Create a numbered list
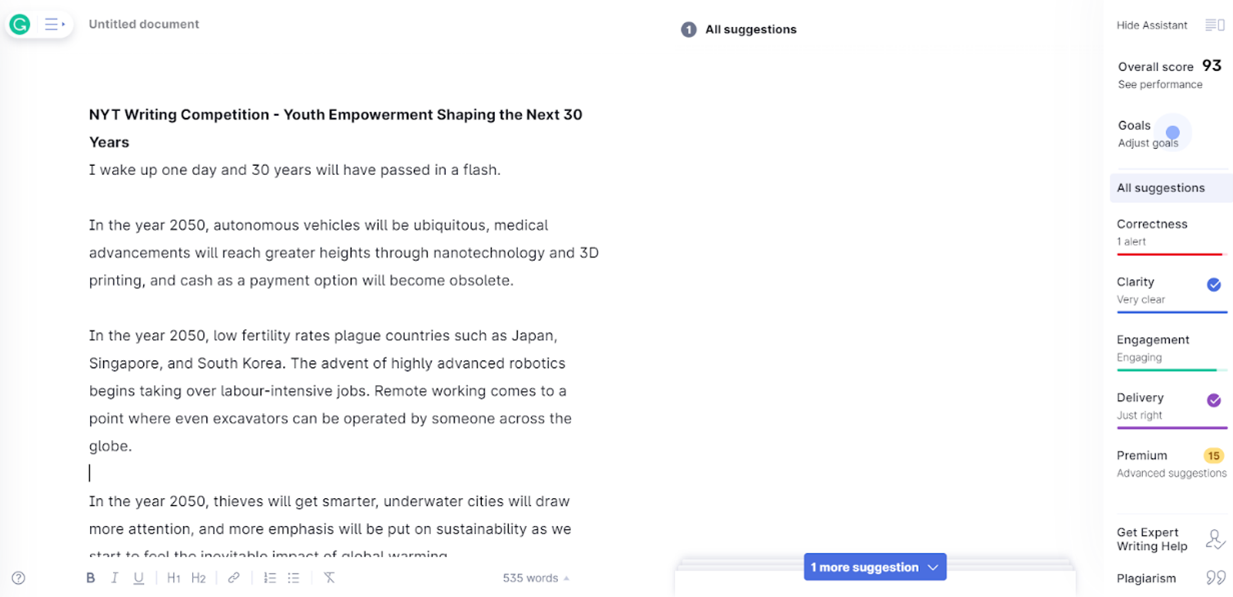Screen dimensions: 1233x597 [x=270, y=578]
